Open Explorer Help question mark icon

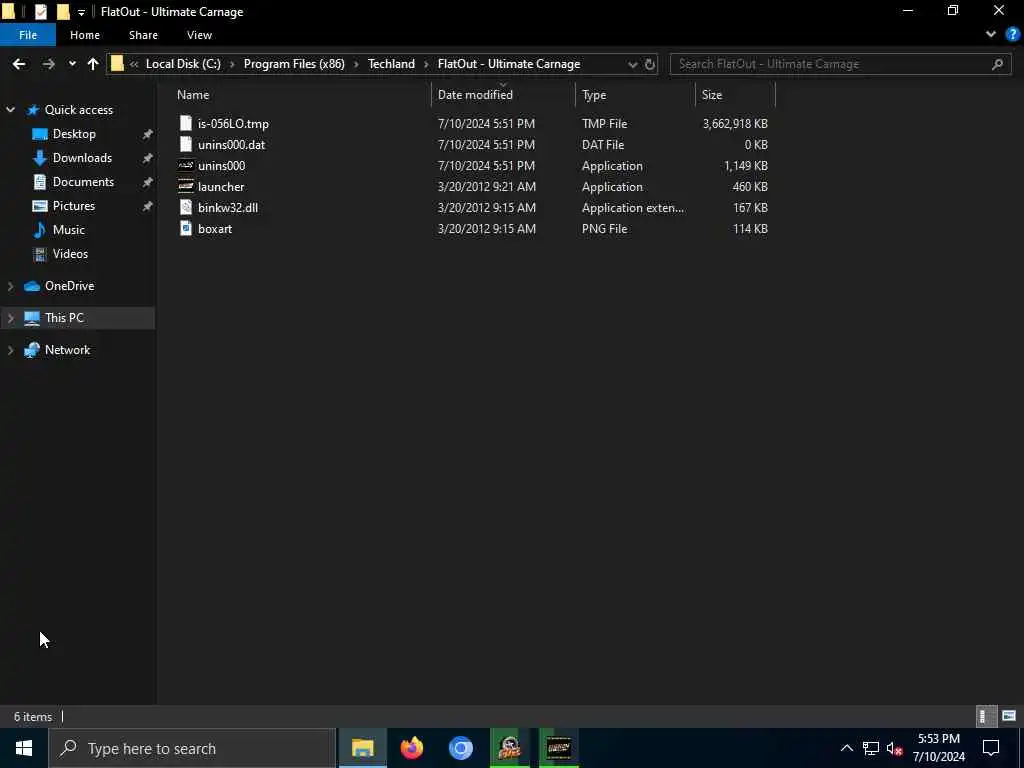[1013, 35]
